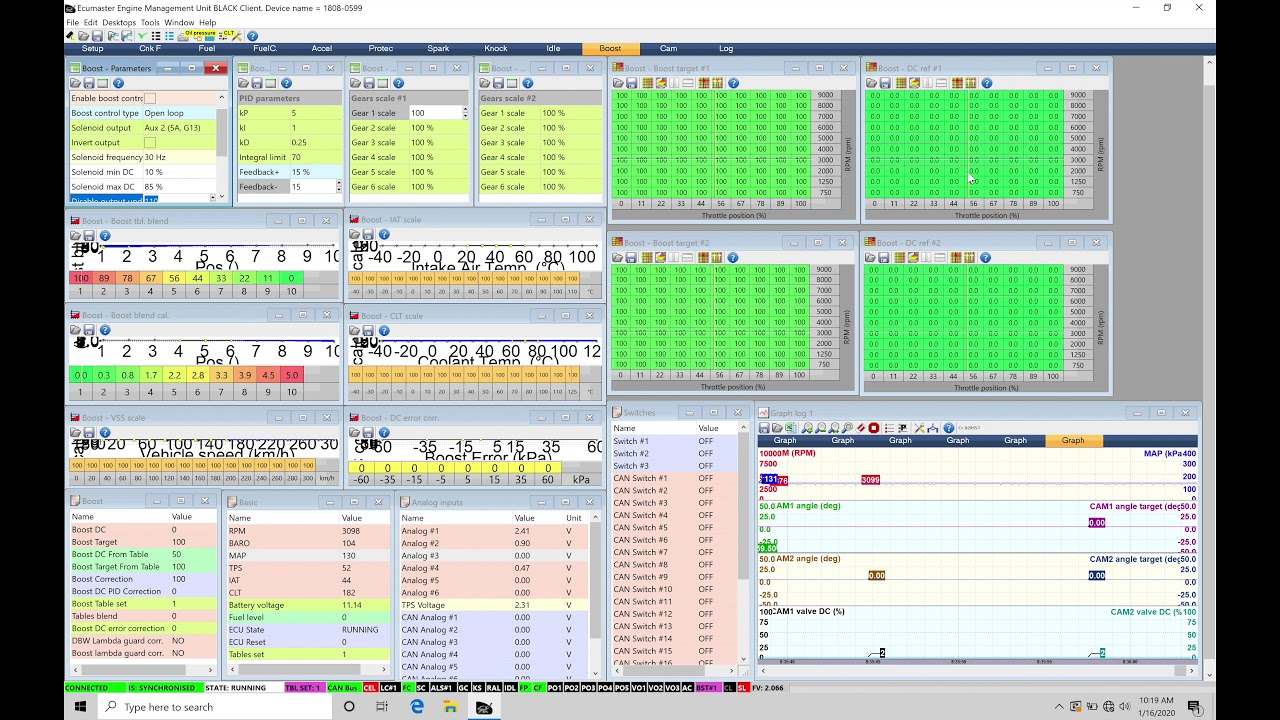Select kP value 5 in PID parameters
Viewport: 1280px width, 720px height.
pos(314,113)
